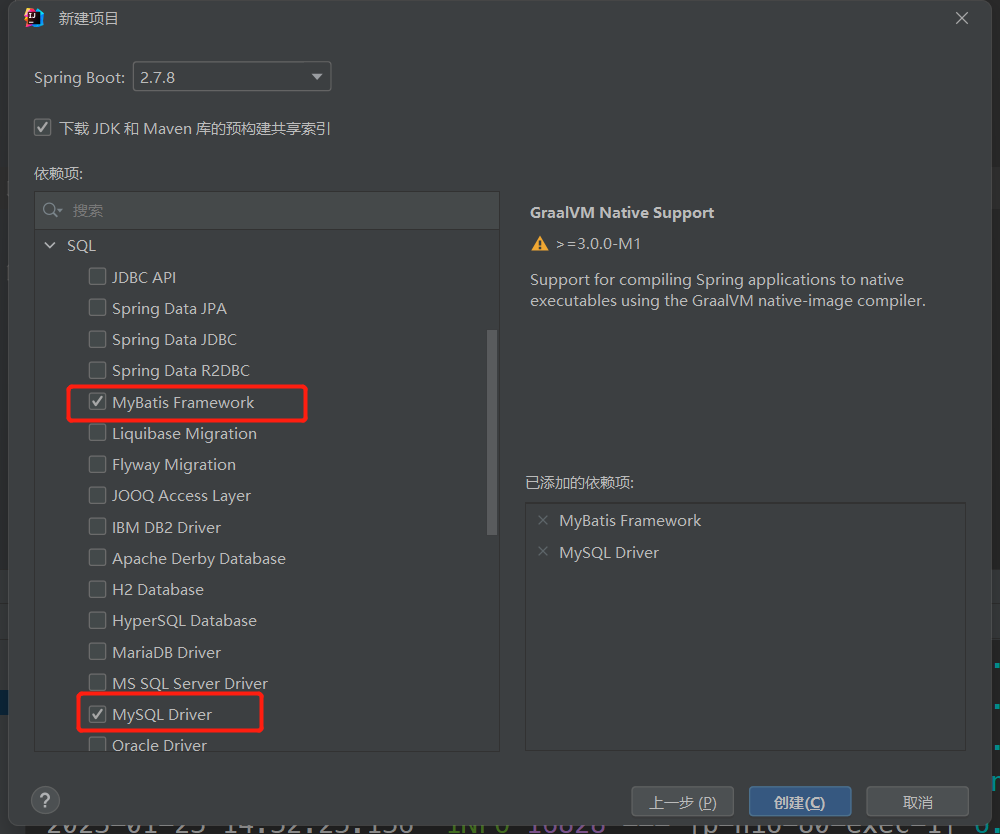This screenshot has width=1000, height=834.
Task: Check the H2 Database option
Action: pyautogui.click(x=98, y=589)
